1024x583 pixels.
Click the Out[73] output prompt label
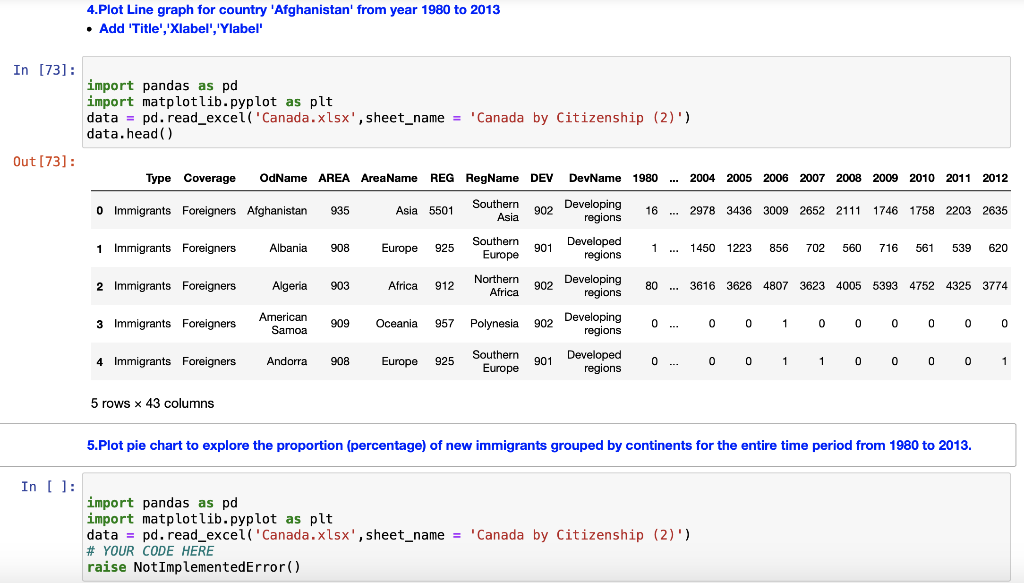tap(44, 161)
